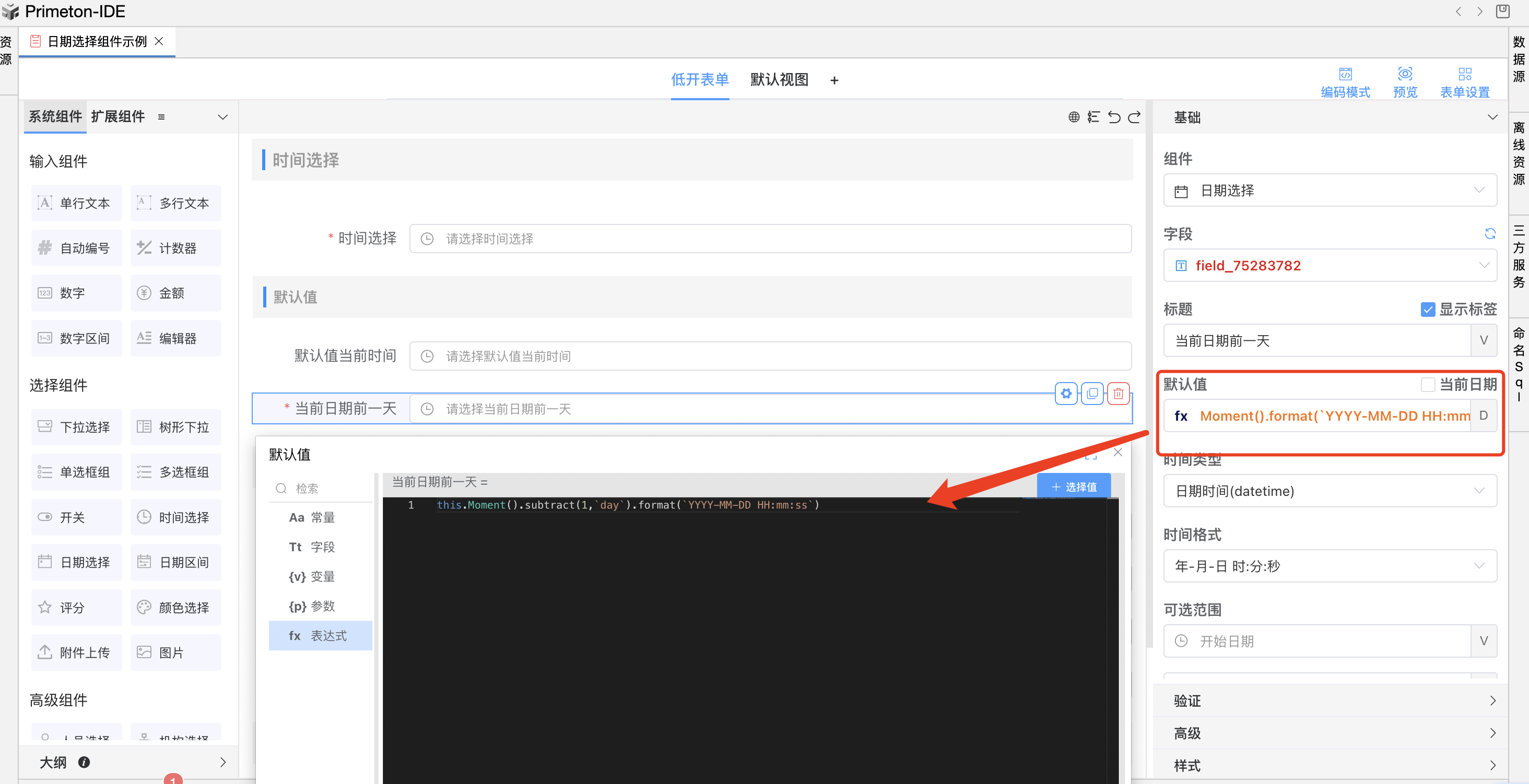The image size is (1529, 784).
Task: Copy the selected field with duplicate icon
Action: (1092, 394)
